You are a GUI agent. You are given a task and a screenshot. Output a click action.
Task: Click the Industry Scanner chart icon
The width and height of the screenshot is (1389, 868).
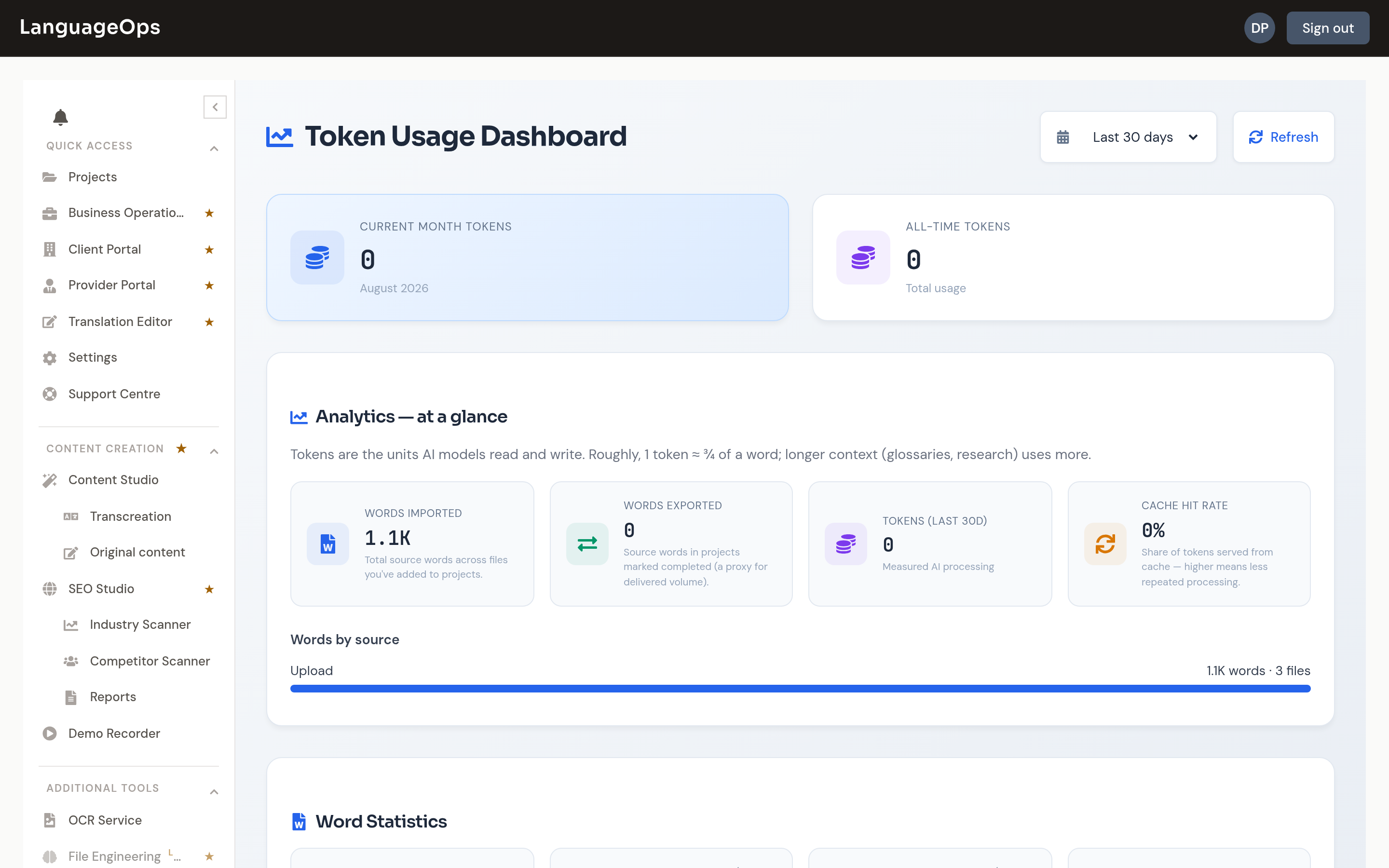70,624
